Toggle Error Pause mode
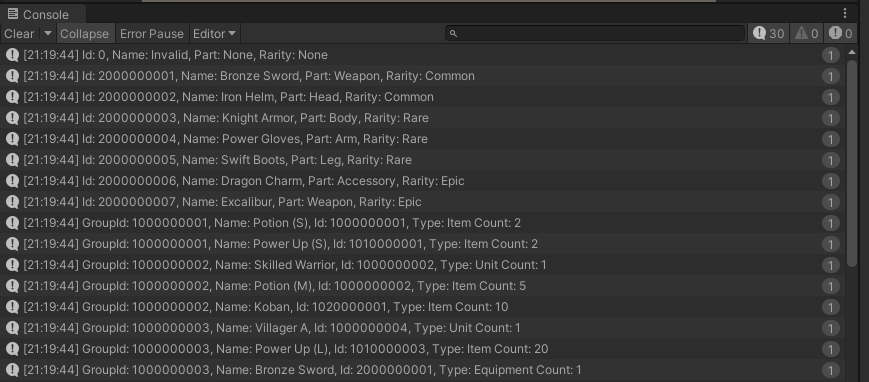The width and height of the screenshot is (869, 382). click(x=152, y=34)
